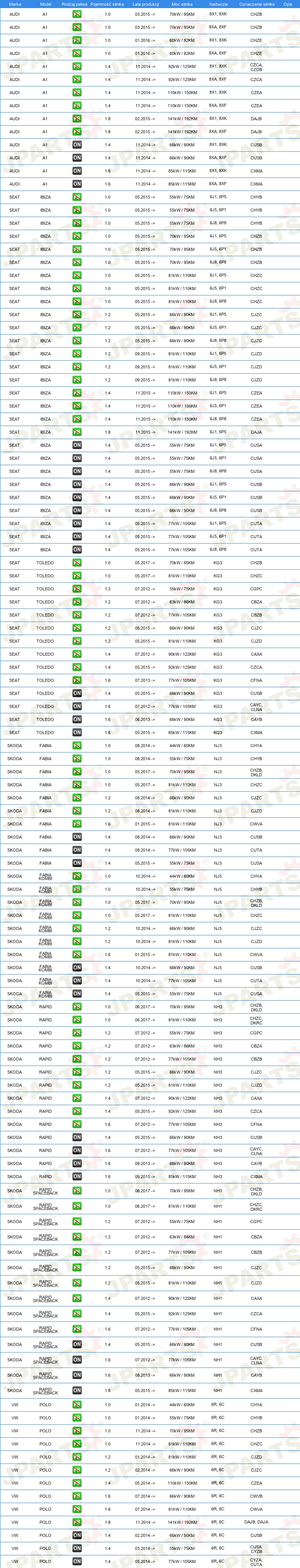
Task: Click ON icon in Rapid Spaceback CXMA row
Action: (x=77, y=1390)
